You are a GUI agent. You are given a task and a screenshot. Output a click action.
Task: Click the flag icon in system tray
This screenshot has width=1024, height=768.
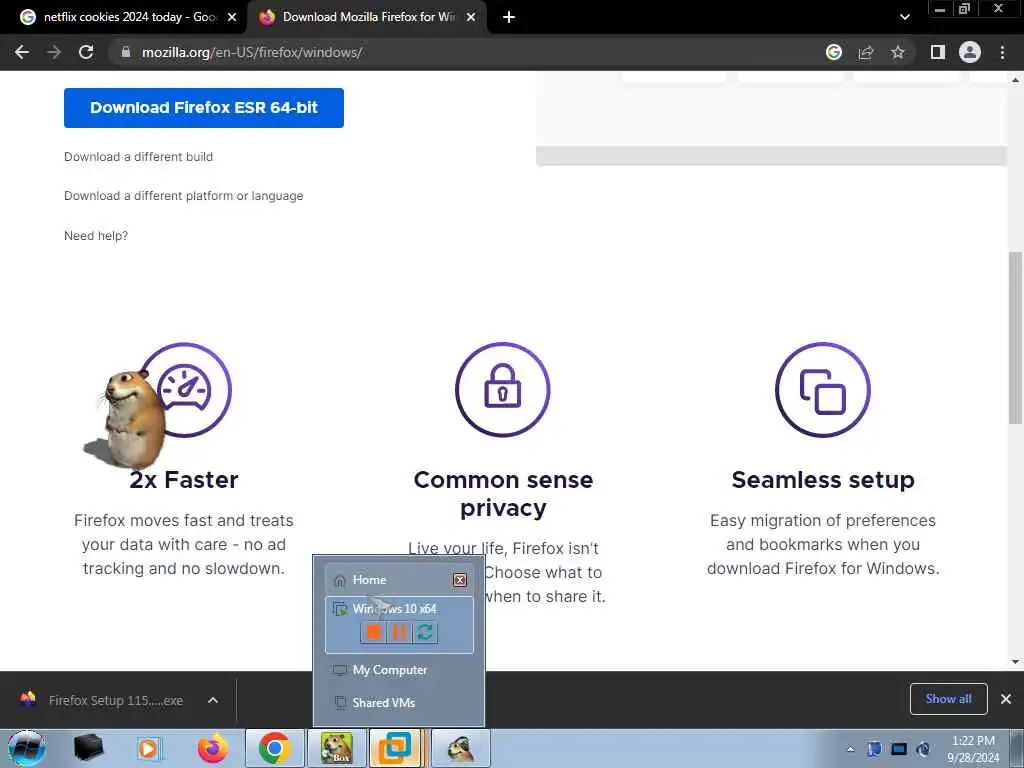tap(874, 749)
